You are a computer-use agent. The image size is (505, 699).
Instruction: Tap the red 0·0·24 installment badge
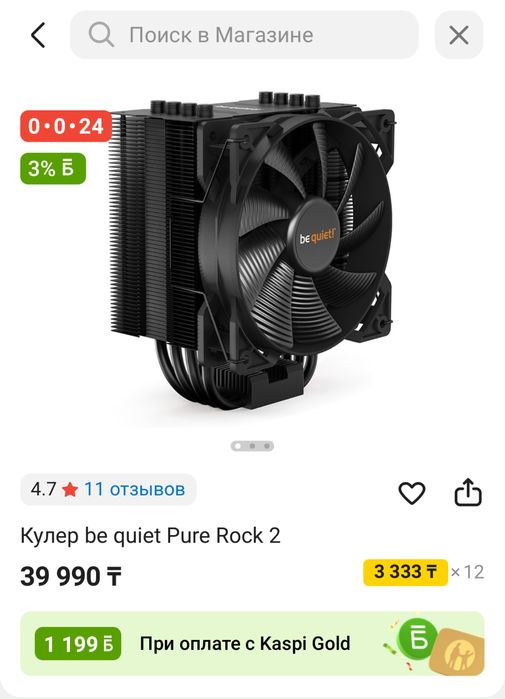(x=66, y=126)
